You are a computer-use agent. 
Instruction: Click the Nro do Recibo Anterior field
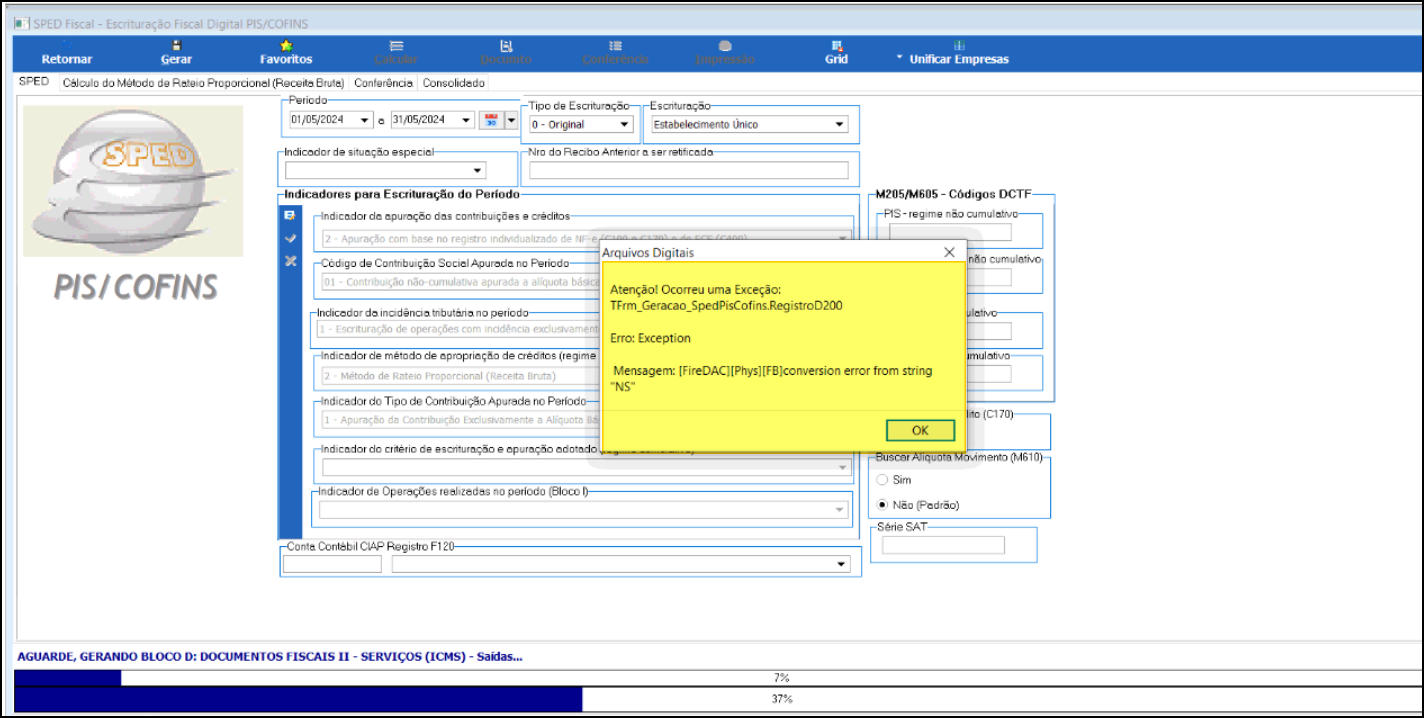[688, 170]
